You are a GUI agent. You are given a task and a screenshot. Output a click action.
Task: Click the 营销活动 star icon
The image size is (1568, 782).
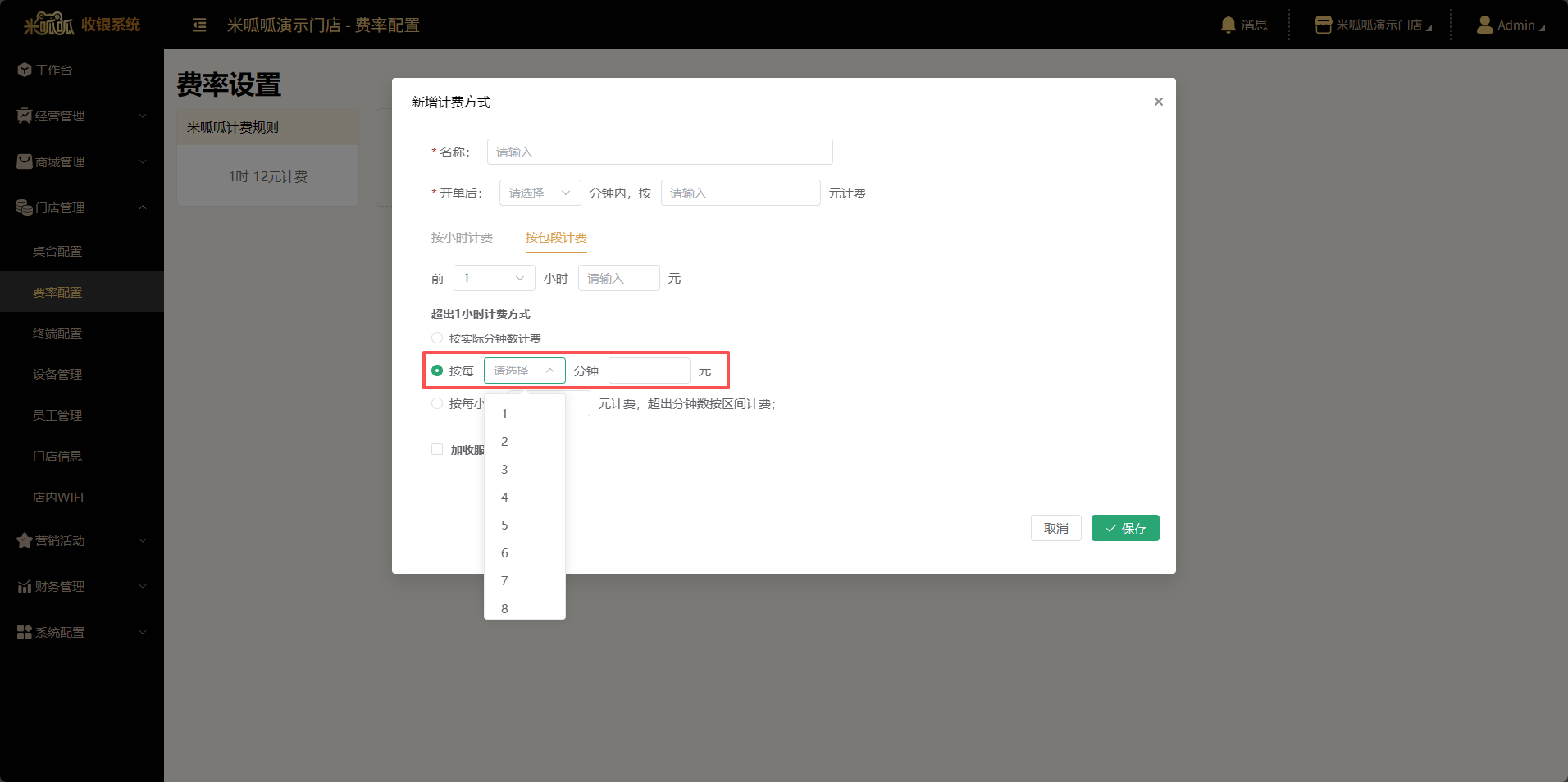click(x=25, y=540)
